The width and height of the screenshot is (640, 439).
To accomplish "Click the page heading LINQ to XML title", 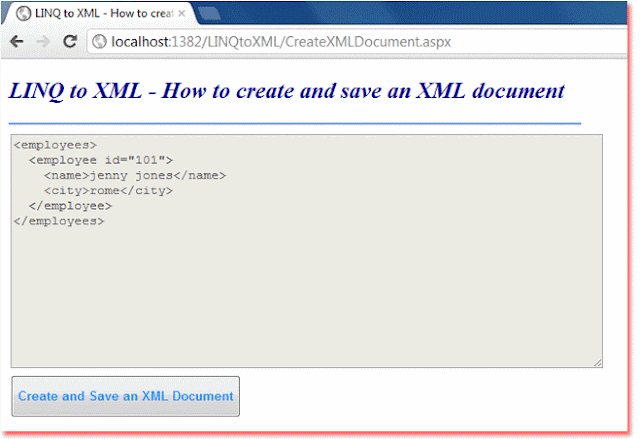I will (287, 91).
